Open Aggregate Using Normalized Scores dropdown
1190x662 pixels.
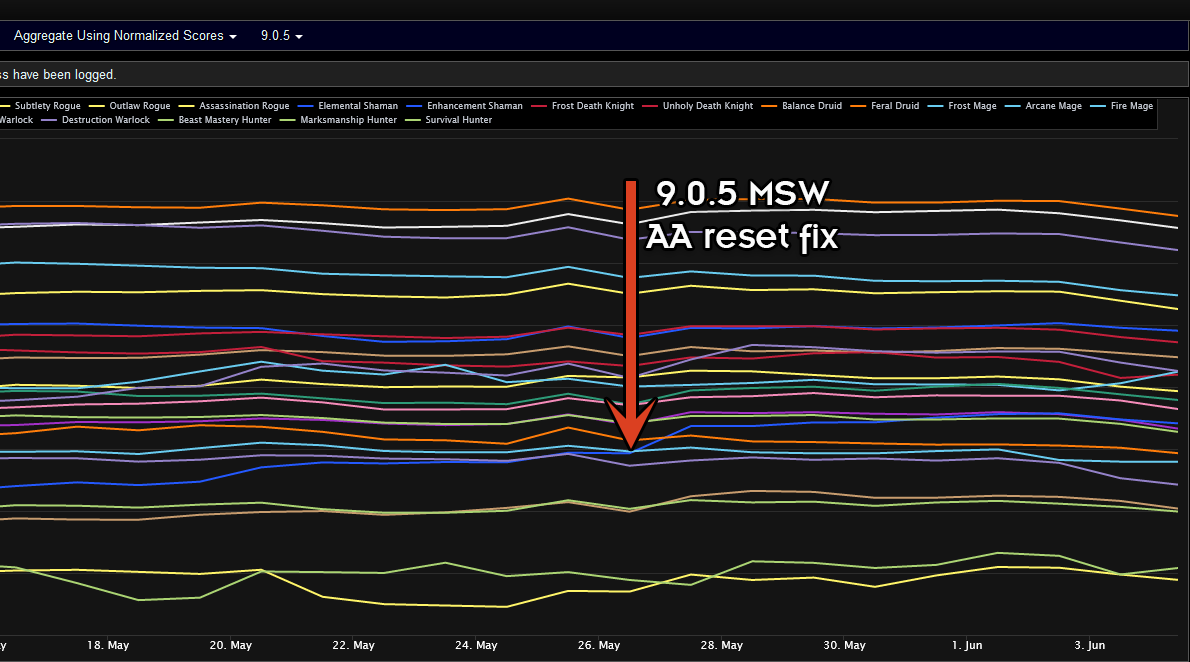125,35
